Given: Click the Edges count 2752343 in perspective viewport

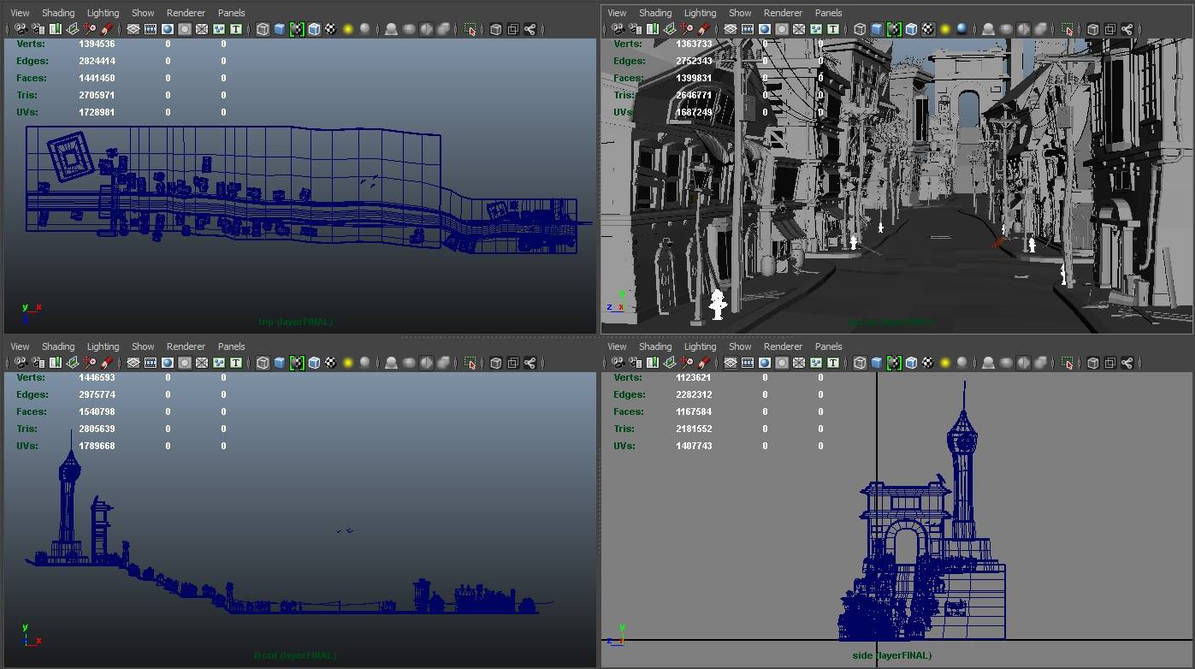Looking at the screenshot, I should click(x=694, y=61).
